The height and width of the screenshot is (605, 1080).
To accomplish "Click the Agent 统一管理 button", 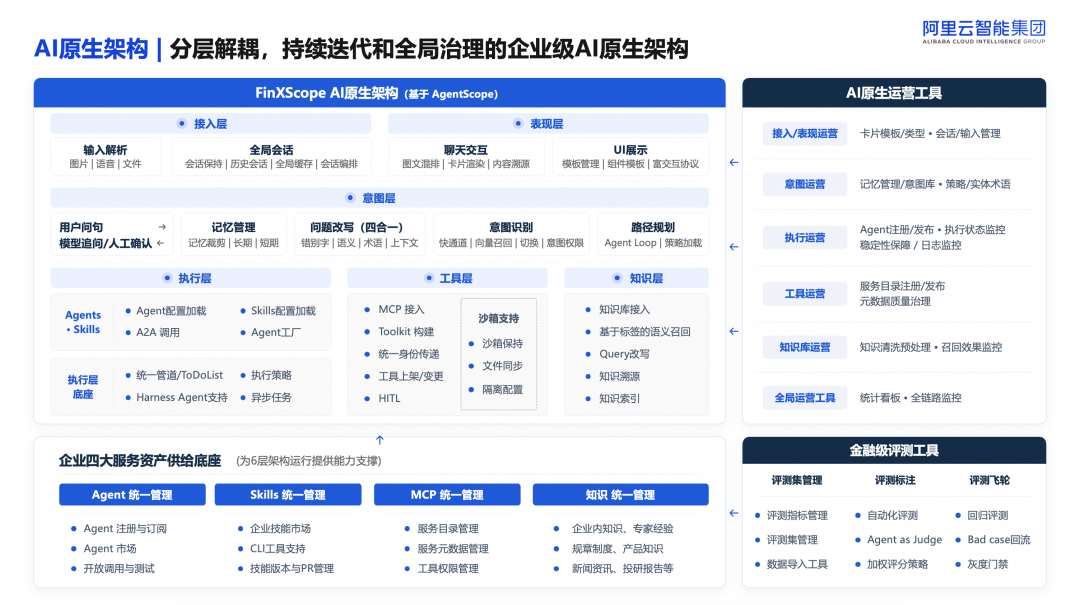I will click(132, 495).
